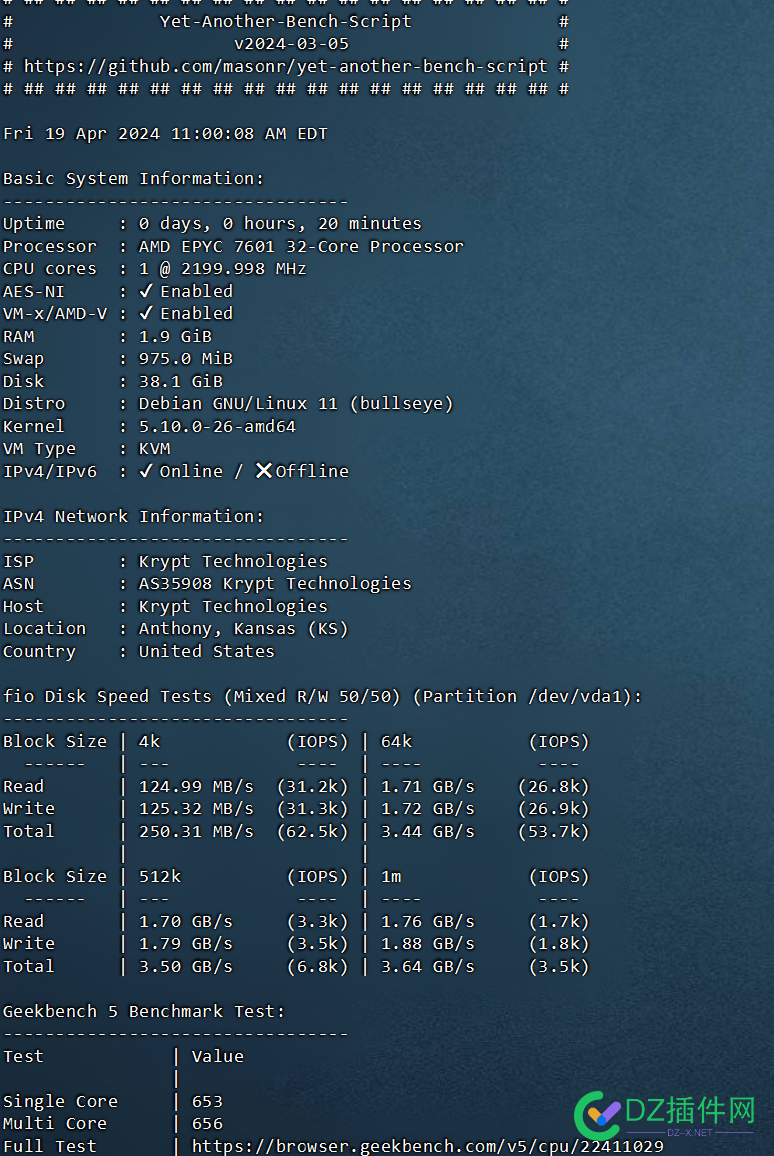Select 64k total IOPS (53.7k)
The height and width of the screenshot is (1156, 774).
click(554, 832)
